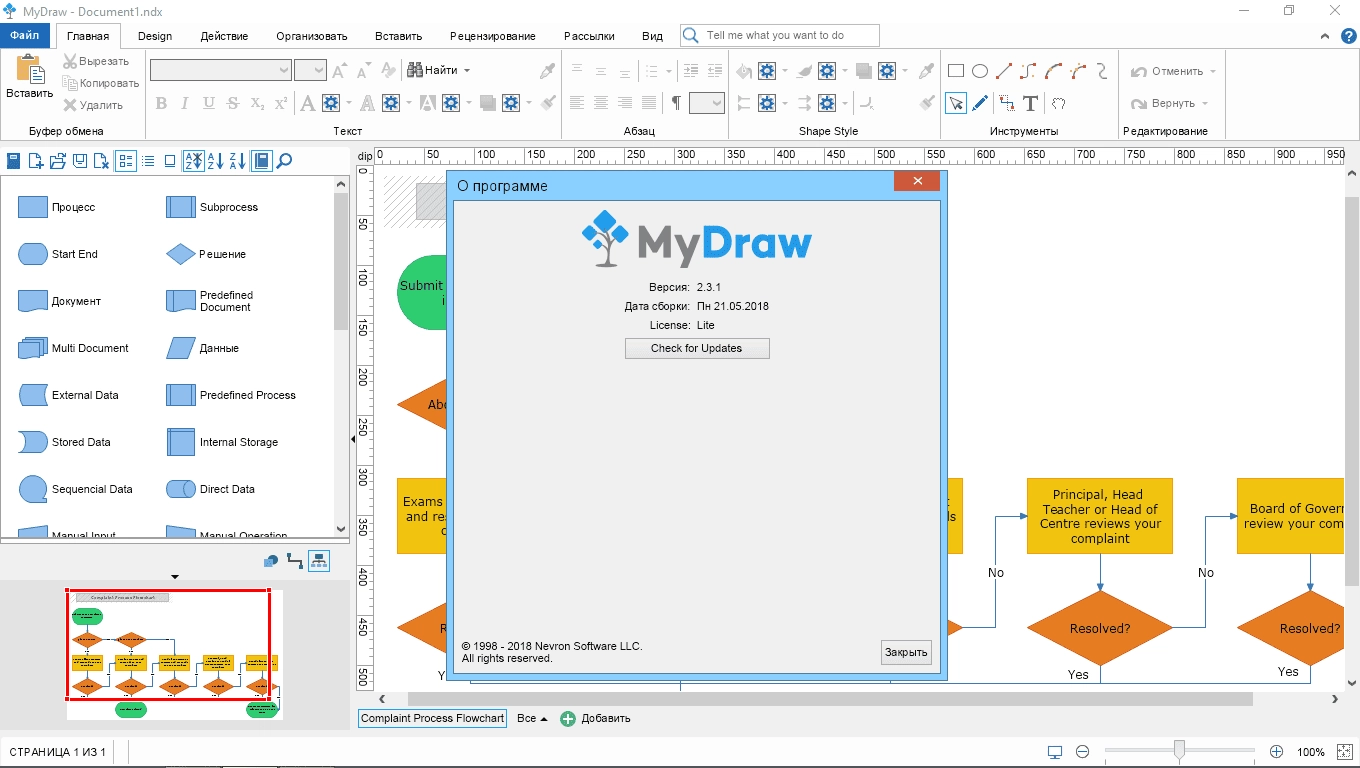Screen dimensions: 1360x768
Task: Toggle the library book panel button
Action: [261, 161]
